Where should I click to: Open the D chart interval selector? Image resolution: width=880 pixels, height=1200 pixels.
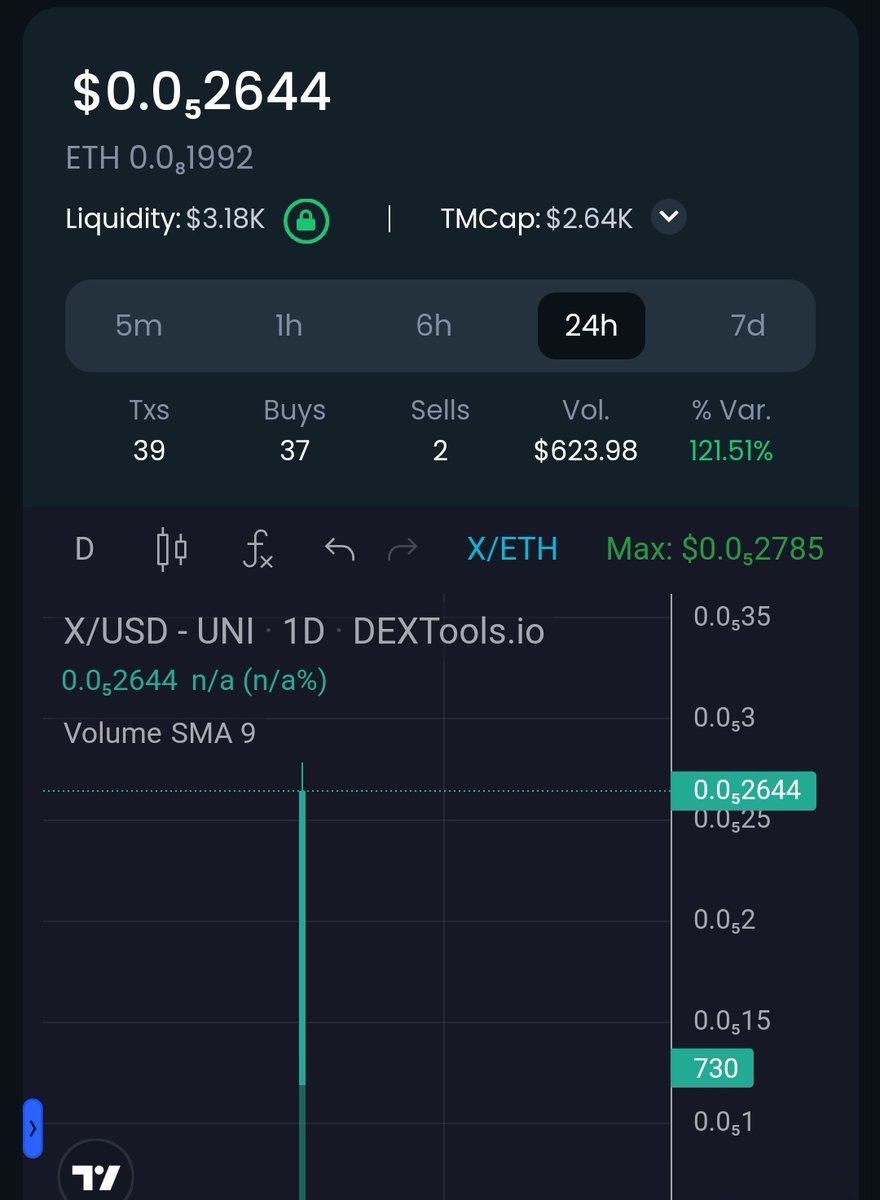(84, 549)
